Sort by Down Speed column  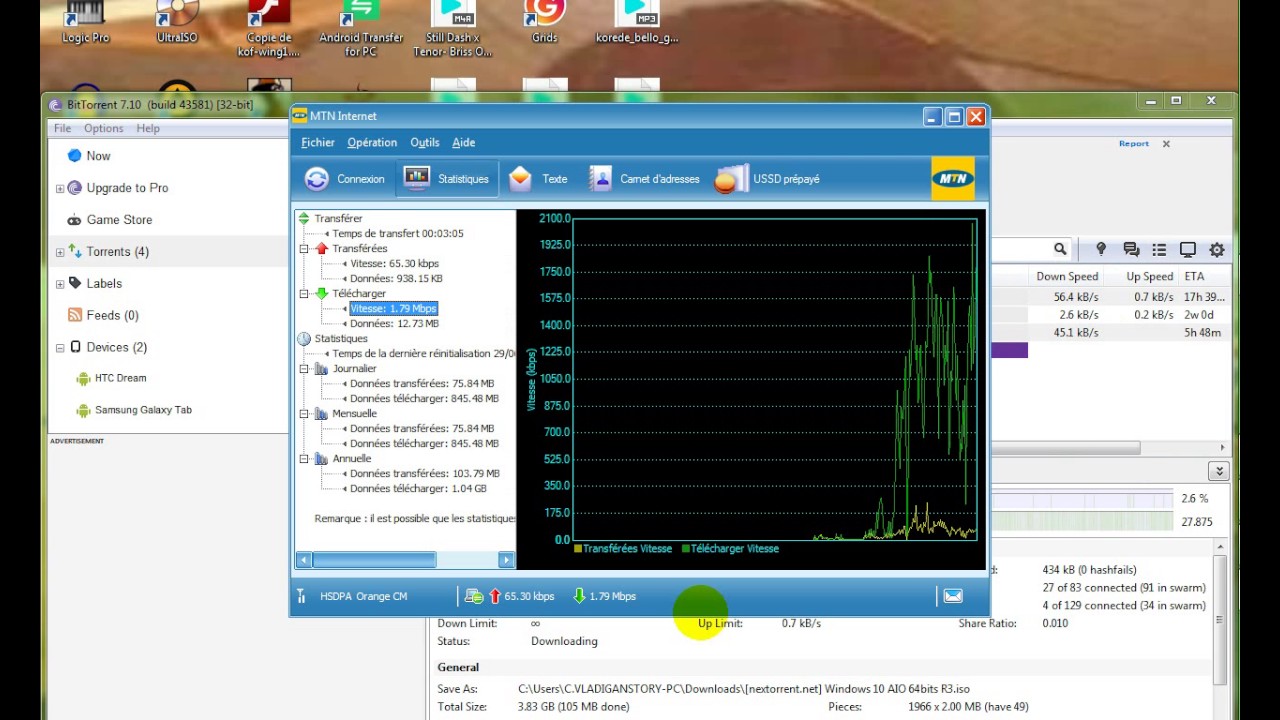click(x=1067, y=276)
